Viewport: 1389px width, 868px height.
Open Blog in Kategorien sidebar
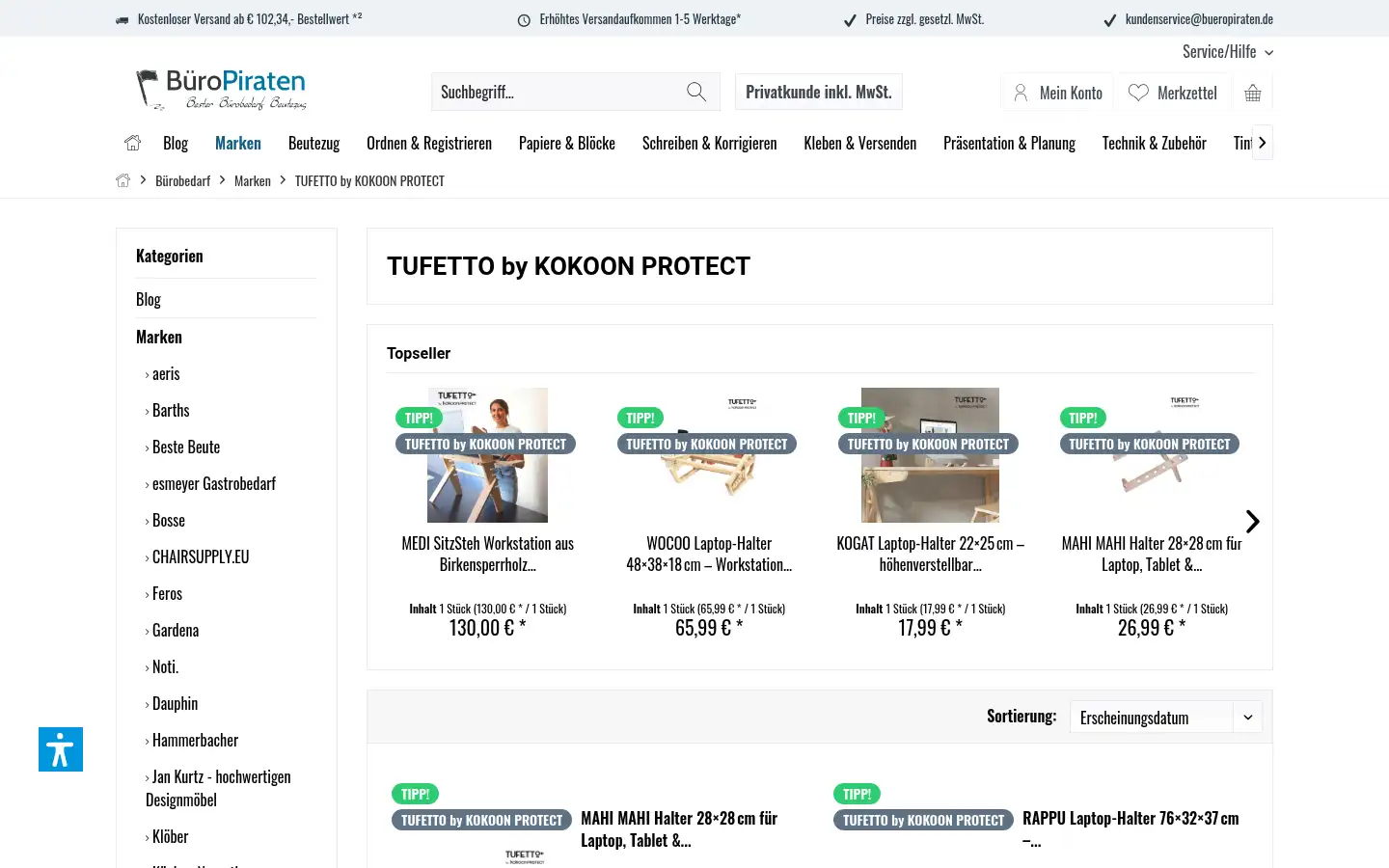149,299
